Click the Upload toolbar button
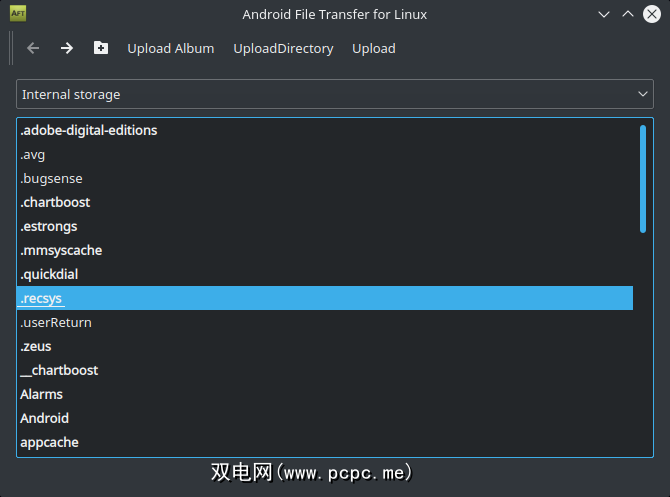 click(x=373, y=48)
